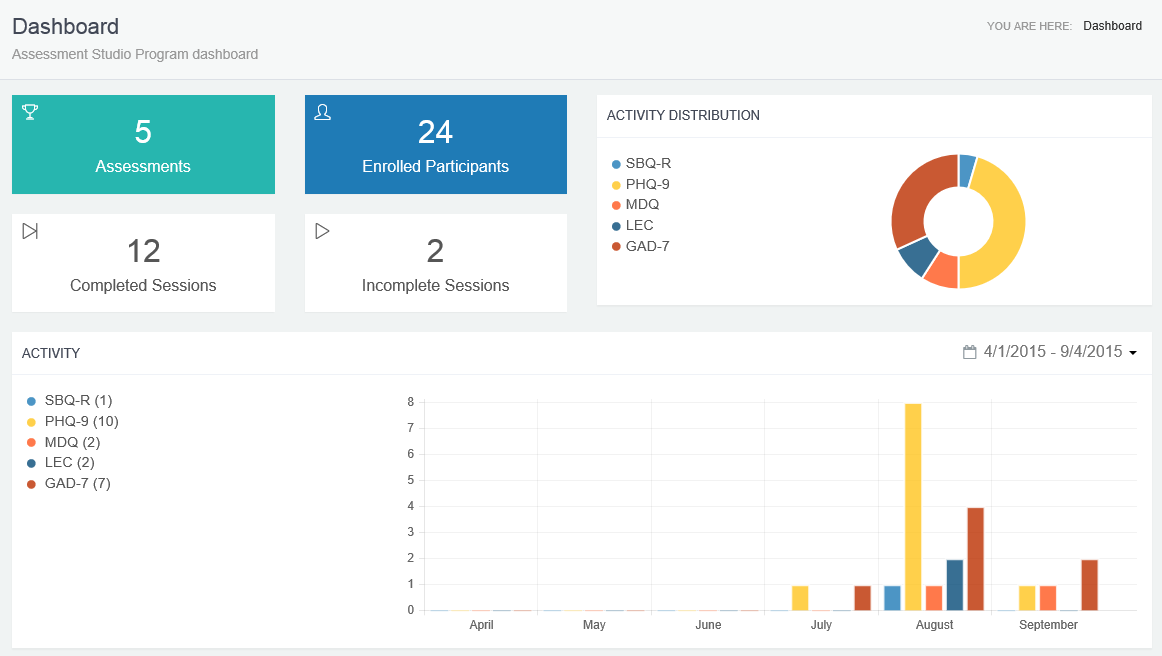
Task: Click PHQ-9 in Activity Distribution legend
Action: click(647, 184)
